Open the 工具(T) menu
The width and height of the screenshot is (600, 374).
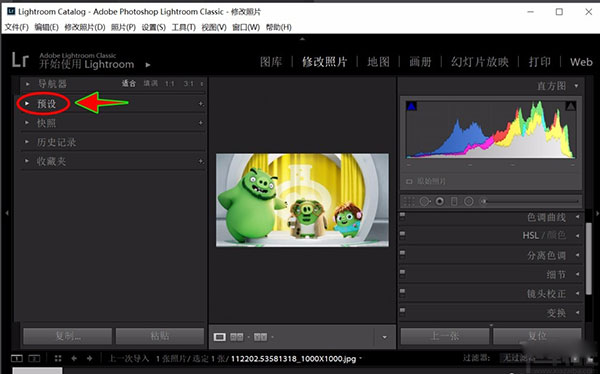point(184,27)
